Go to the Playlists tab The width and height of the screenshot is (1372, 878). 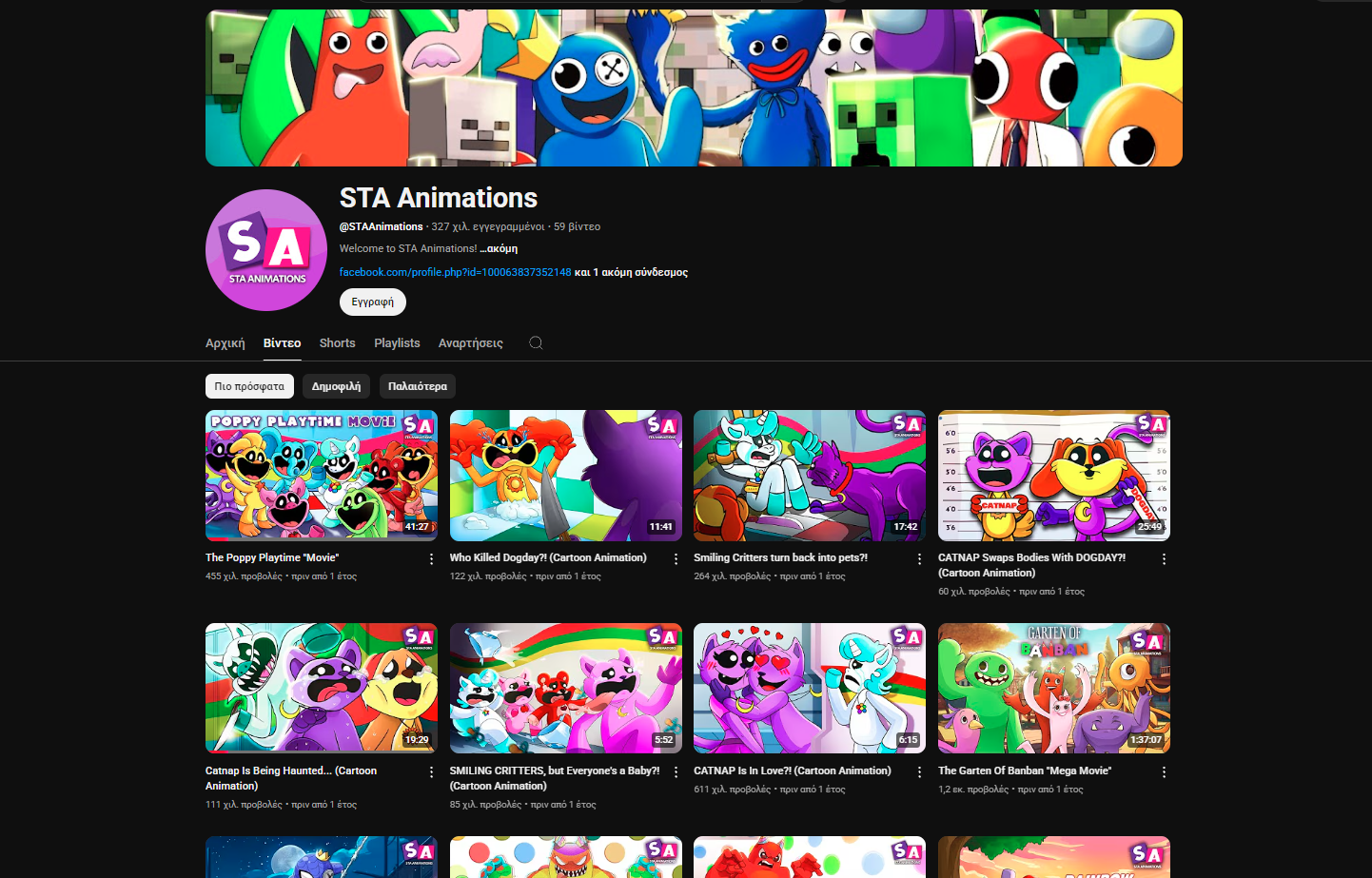[397, 343]
